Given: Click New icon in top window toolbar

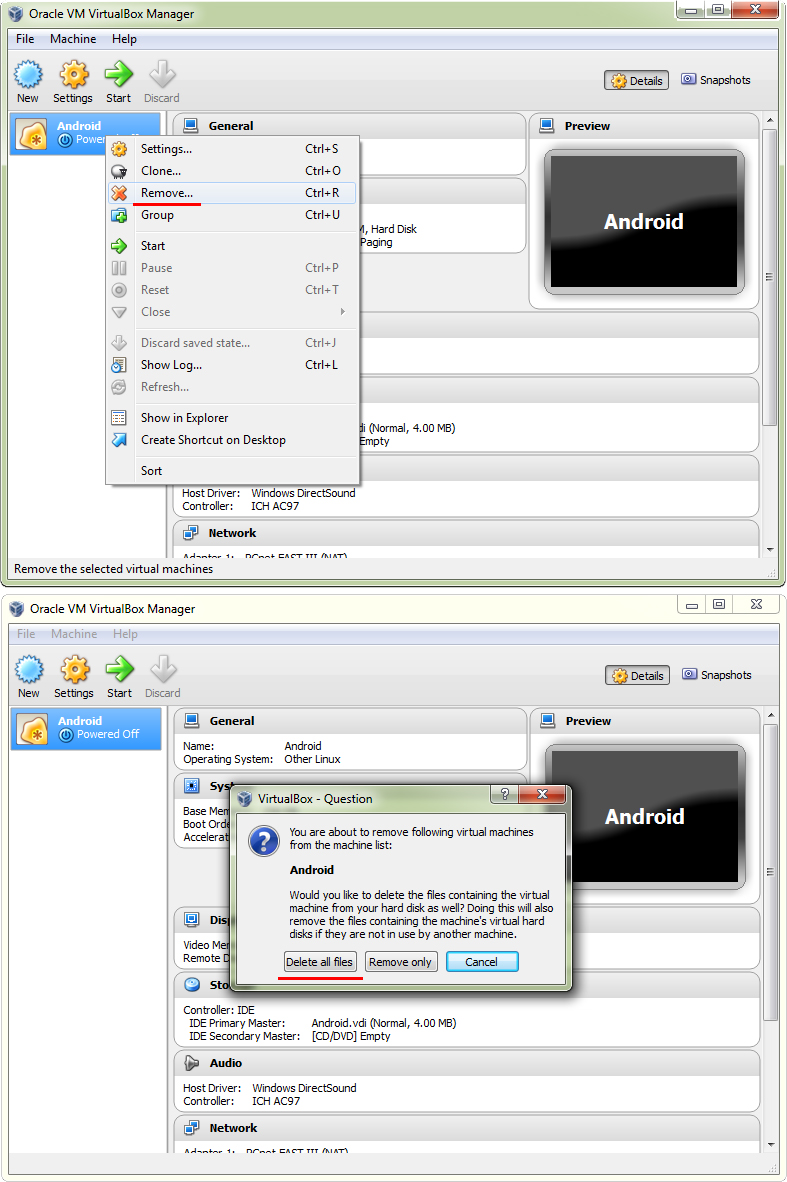Looking at the screenshot, I should pos(29,75).
